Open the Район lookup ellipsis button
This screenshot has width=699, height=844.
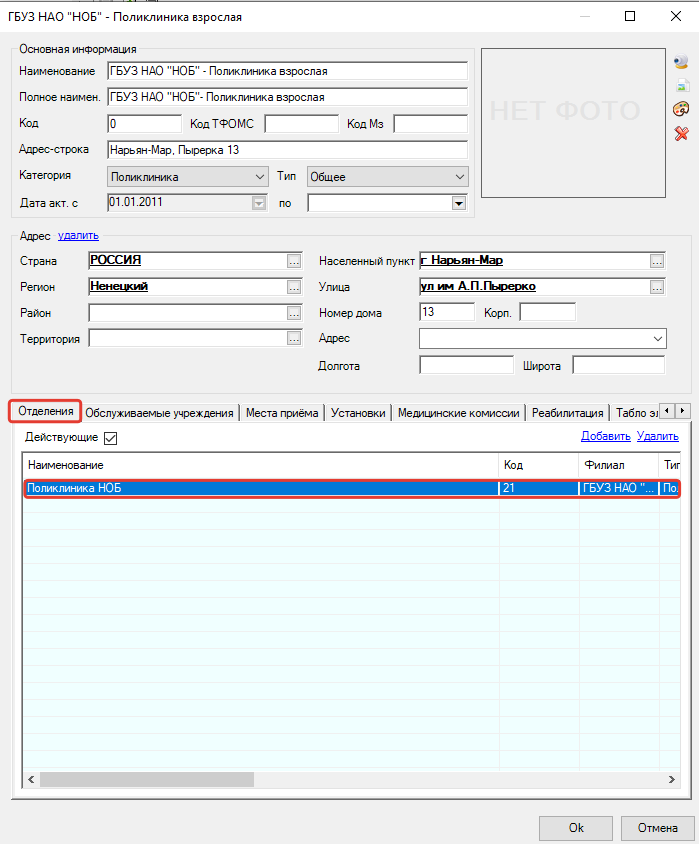click(294, 313)
